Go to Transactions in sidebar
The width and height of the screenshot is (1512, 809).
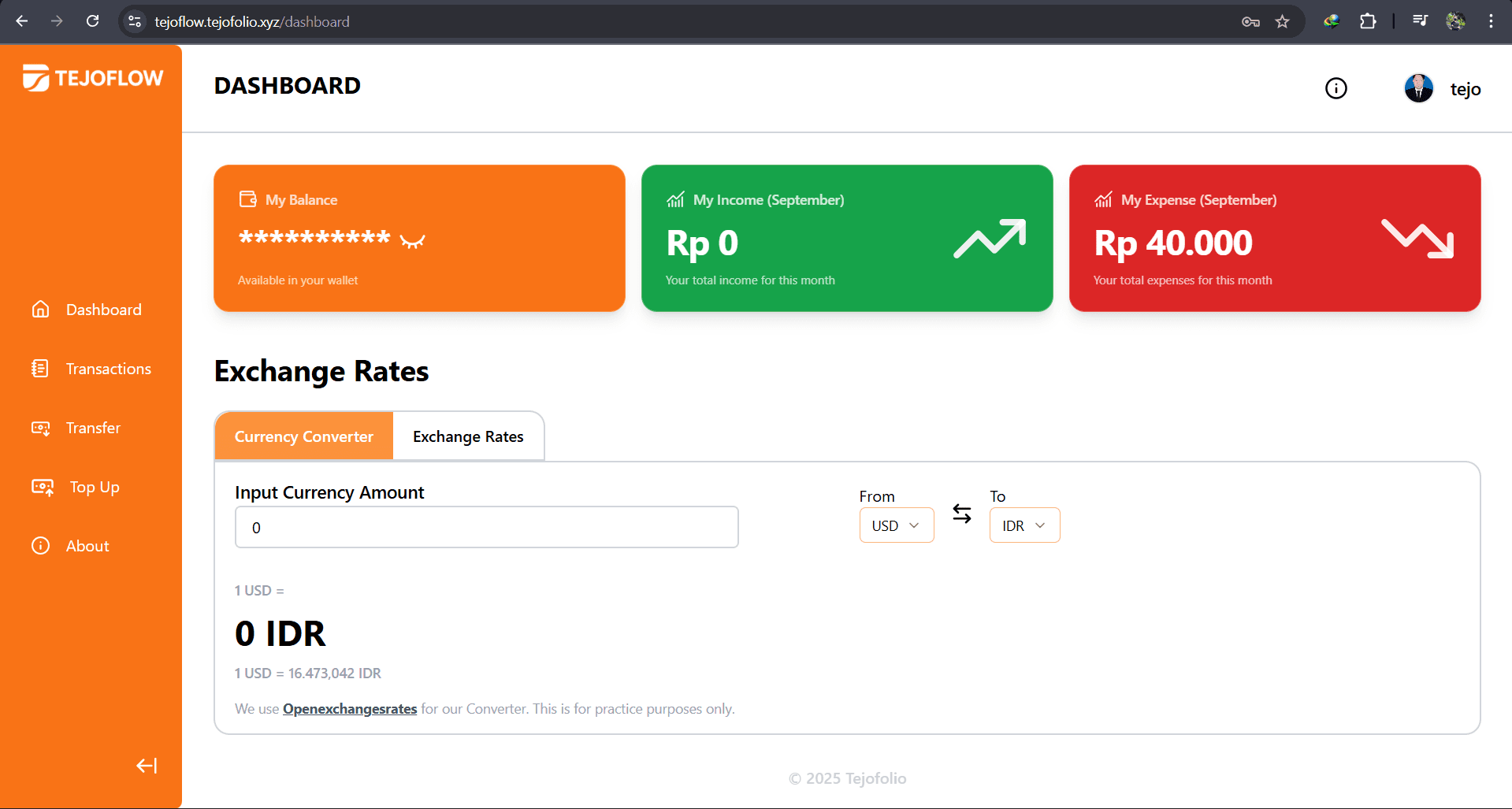click(x=108, y=369)
